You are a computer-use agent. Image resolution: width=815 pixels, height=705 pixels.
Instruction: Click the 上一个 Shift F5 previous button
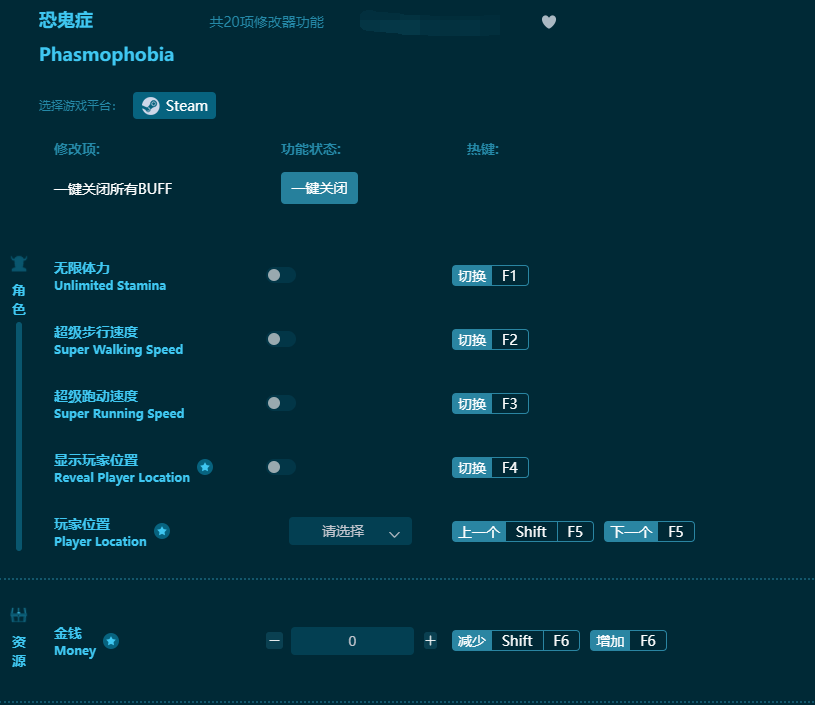[522, 531]
